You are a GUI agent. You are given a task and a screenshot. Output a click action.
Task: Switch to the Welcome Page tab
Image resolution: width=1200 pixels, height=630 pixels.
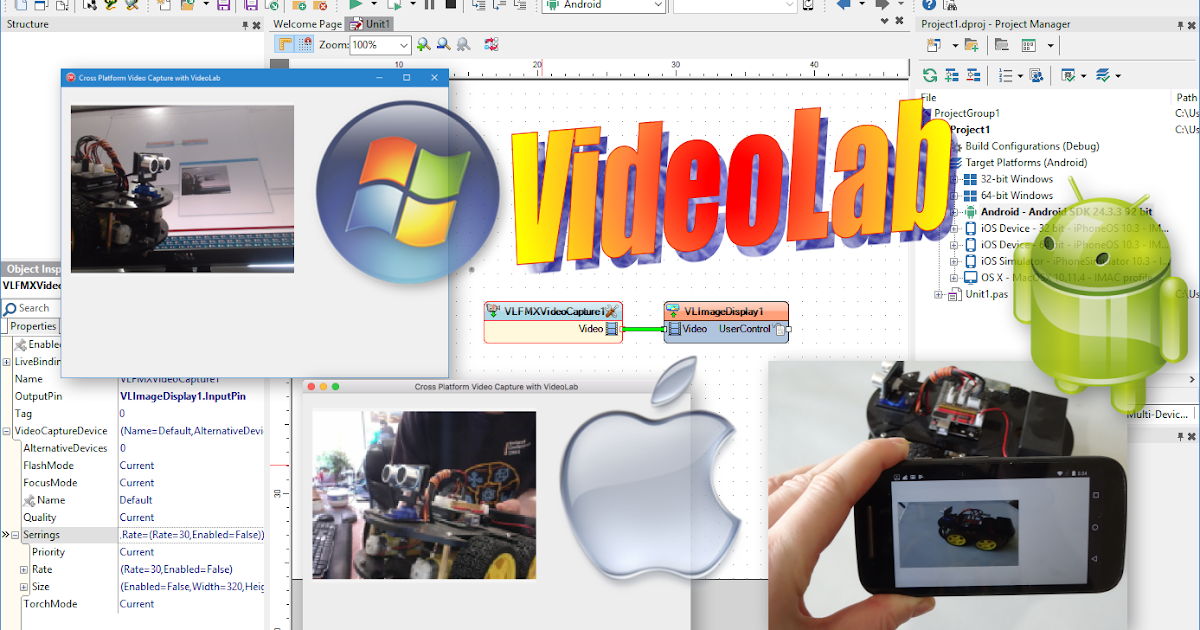tap(308, 23)
